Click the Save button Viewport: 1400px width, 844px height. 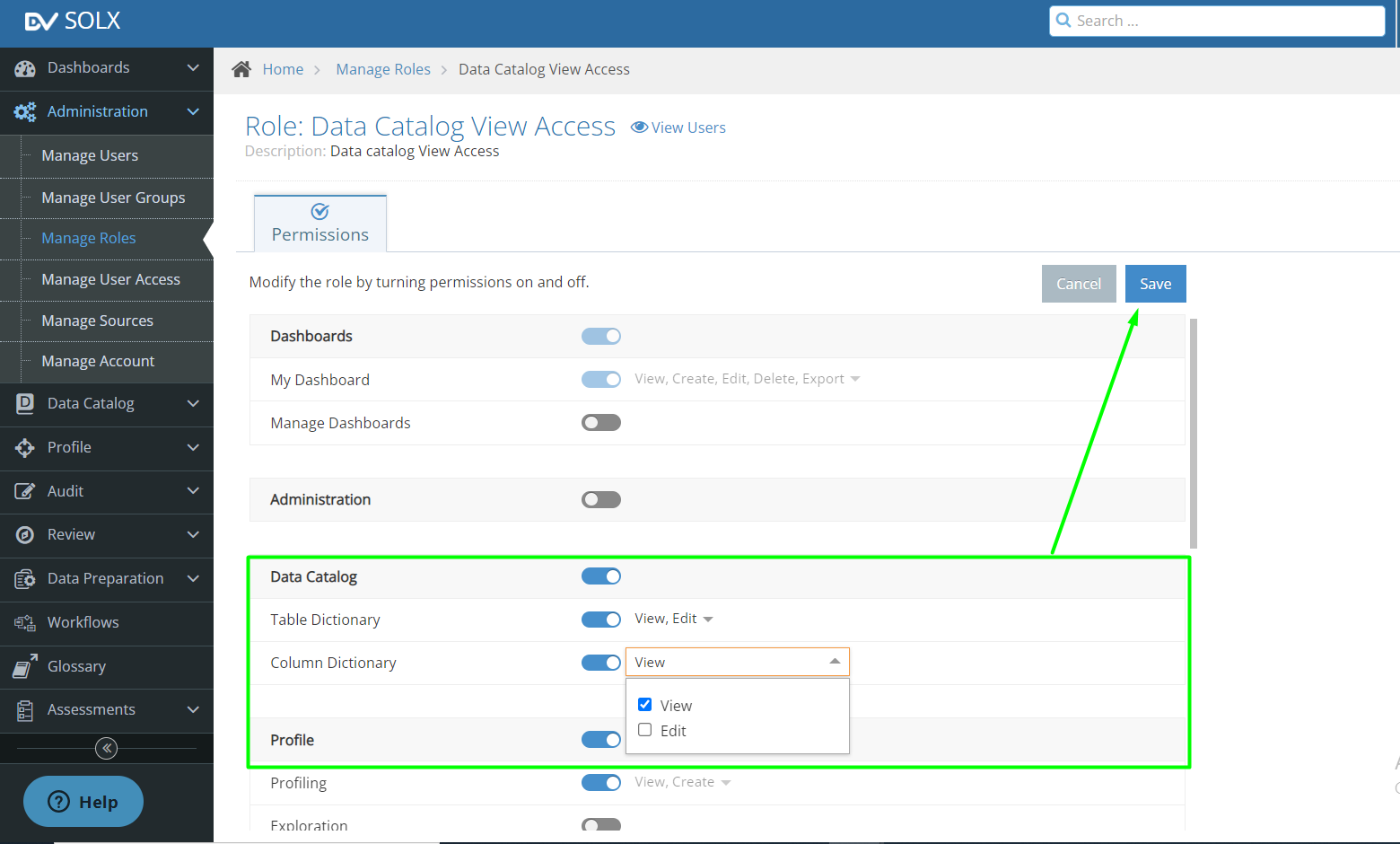(1156, 284)
